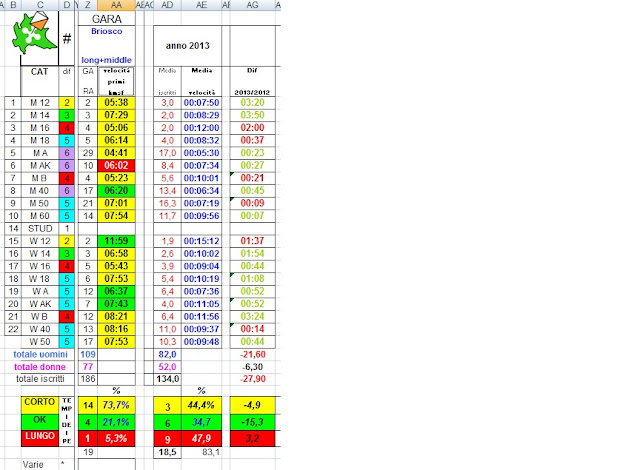Click the M 16 category cell
The width and height of the screenshot is (640, 470).
tap(40, 128)
